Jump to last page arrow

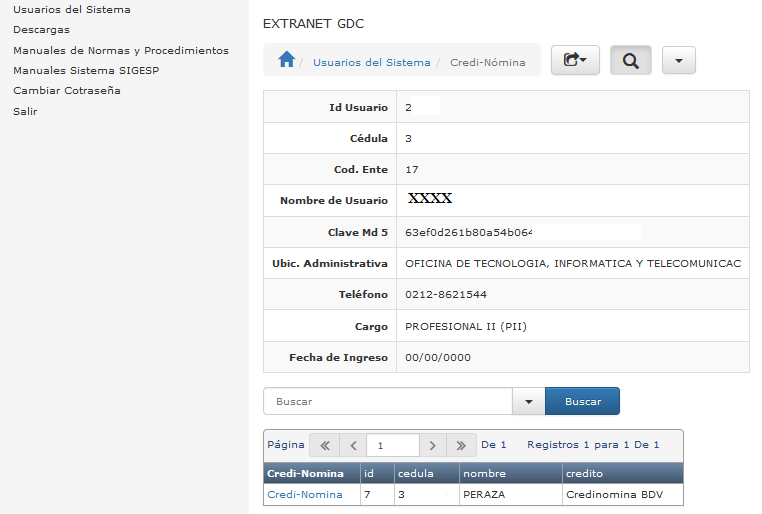coord(461,445)
